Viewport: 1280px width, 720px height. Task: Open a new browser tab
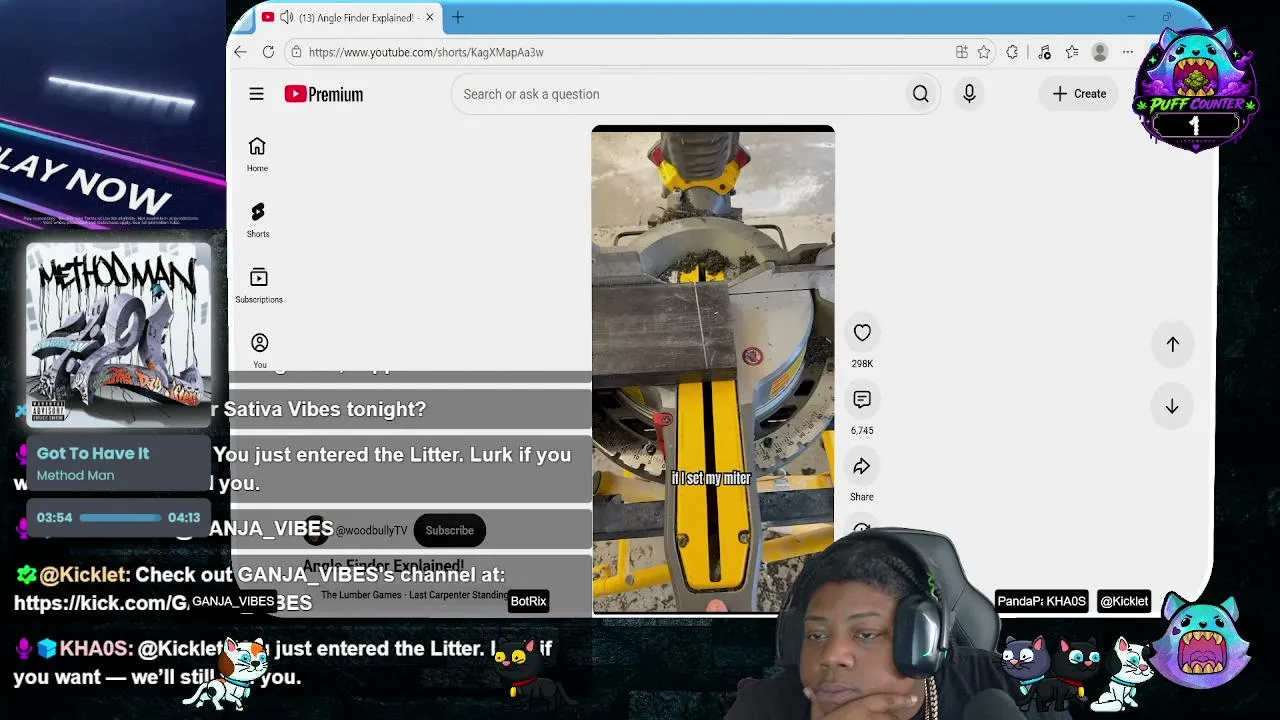[x=457, y=17]
